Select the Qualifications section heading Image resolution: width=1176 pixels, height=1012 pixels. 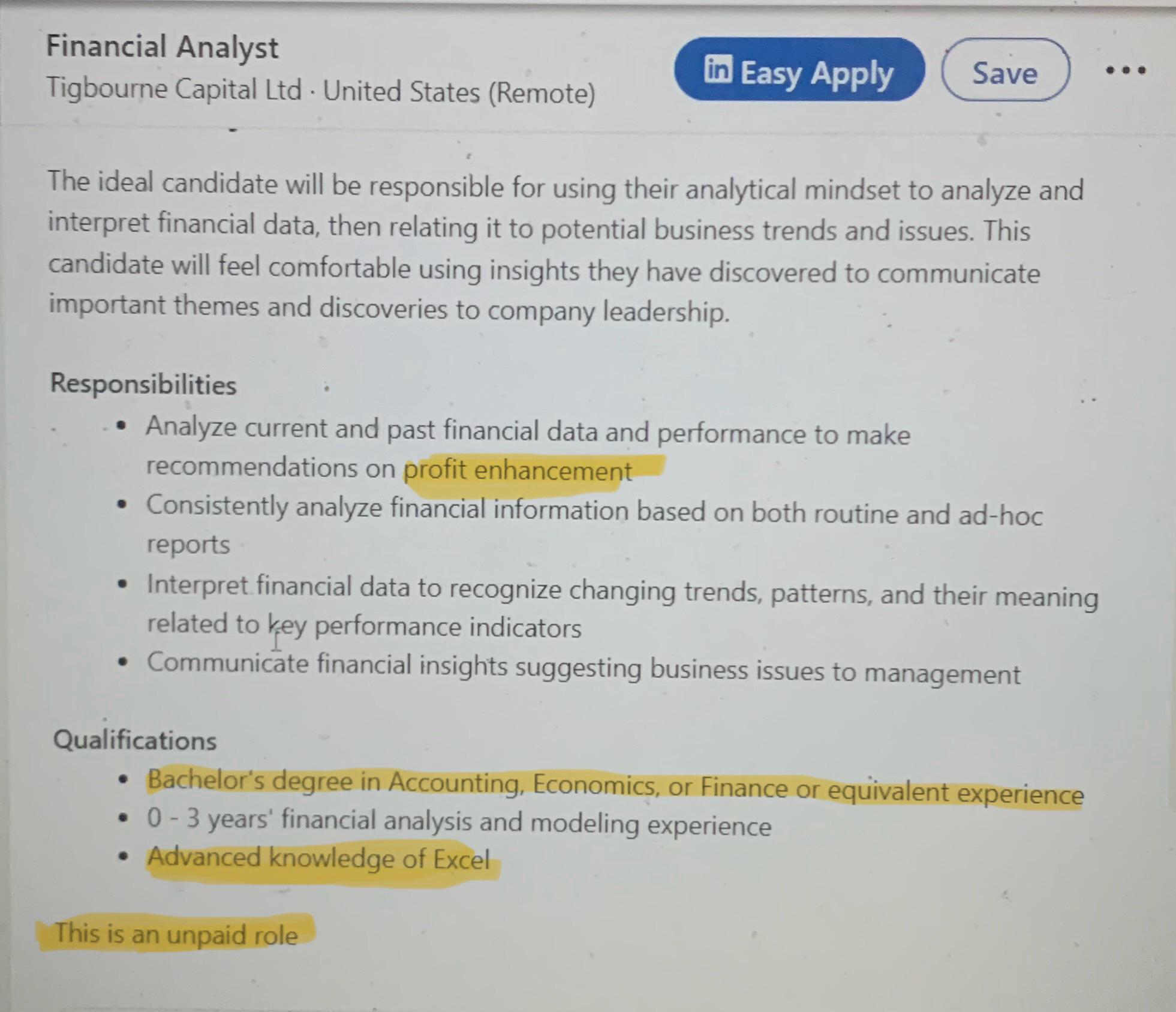point(135,740)
